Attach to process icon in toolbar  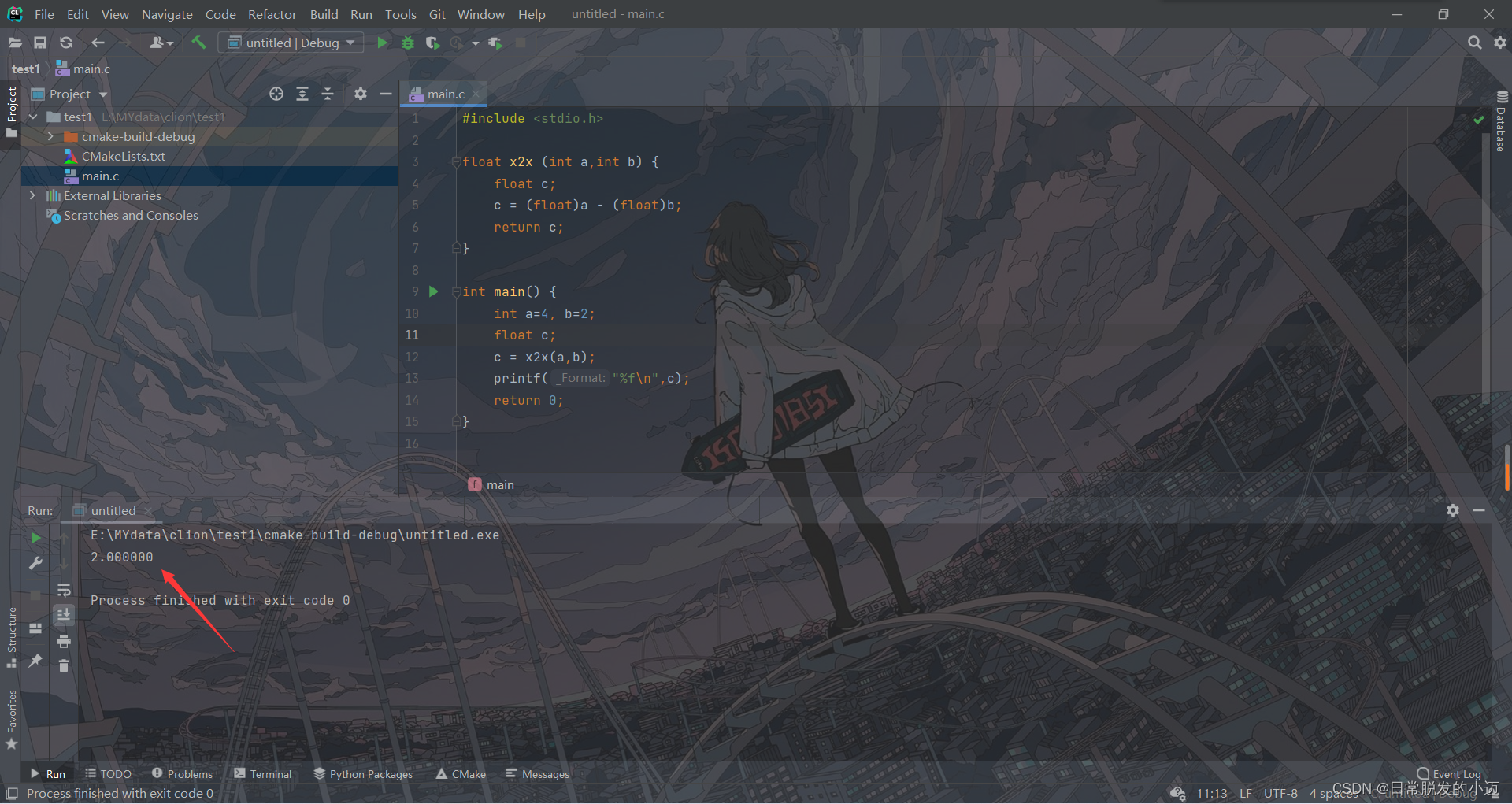495,43
